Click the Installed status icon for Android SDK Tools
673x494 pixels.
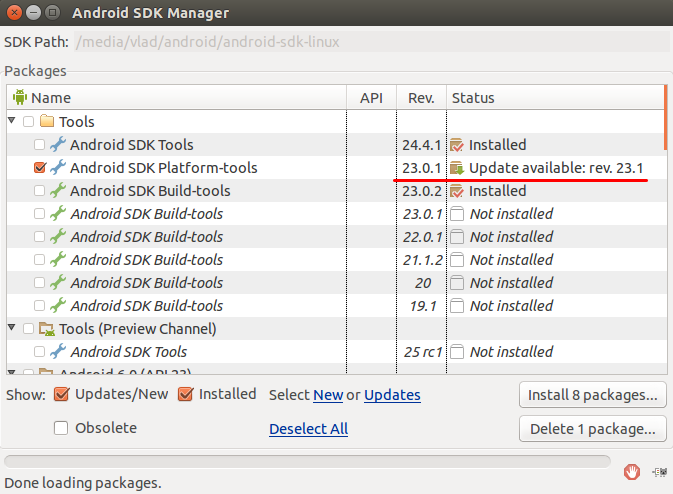(457, 145)
